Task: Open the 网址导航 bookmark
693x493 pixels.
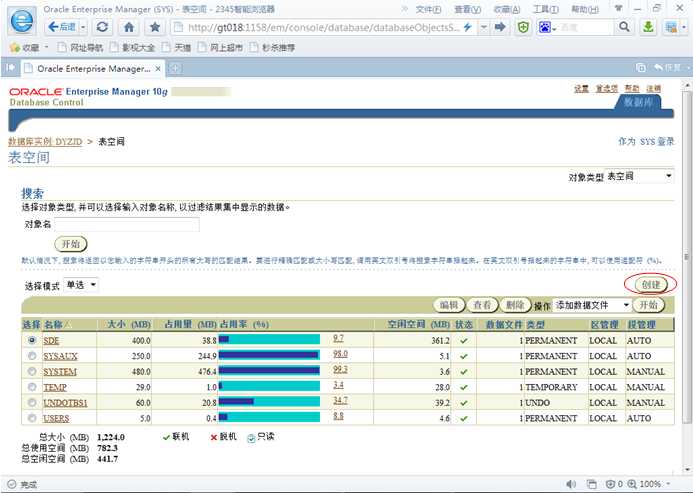Action: tap(81, 47)
